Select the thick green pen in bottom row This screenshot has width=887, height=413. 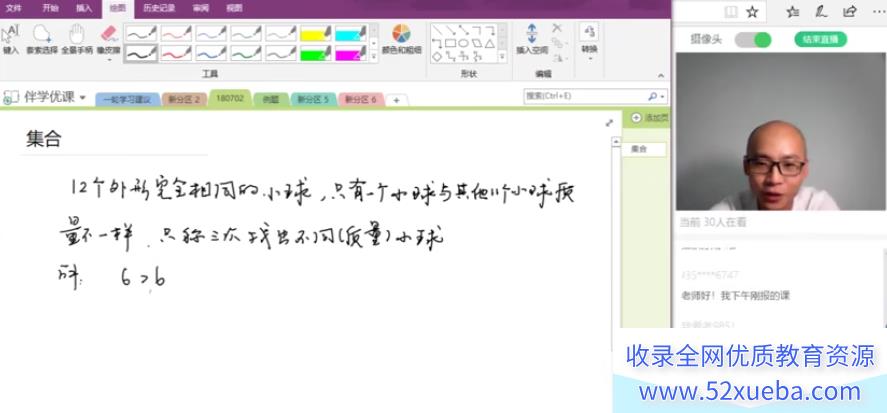coord(246,53)
